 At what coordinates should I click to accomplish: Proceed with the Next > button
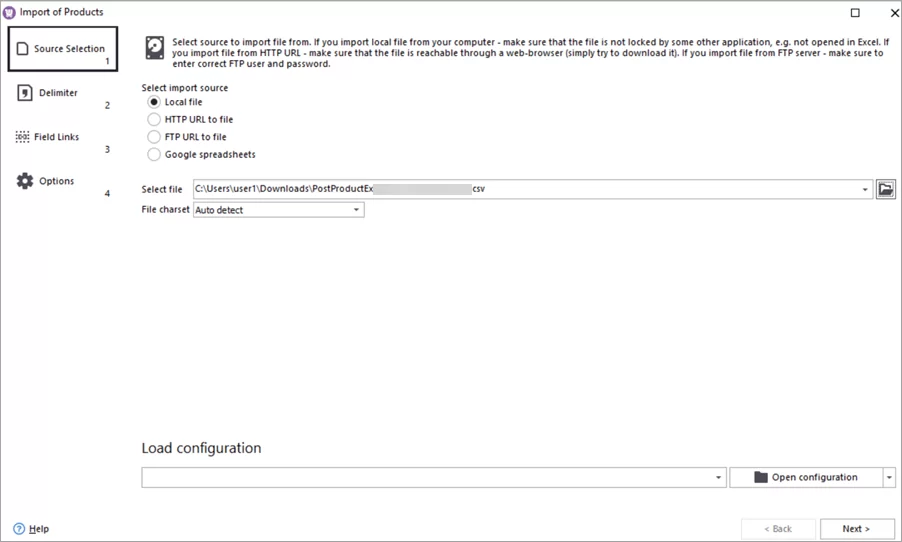(856, 528)
